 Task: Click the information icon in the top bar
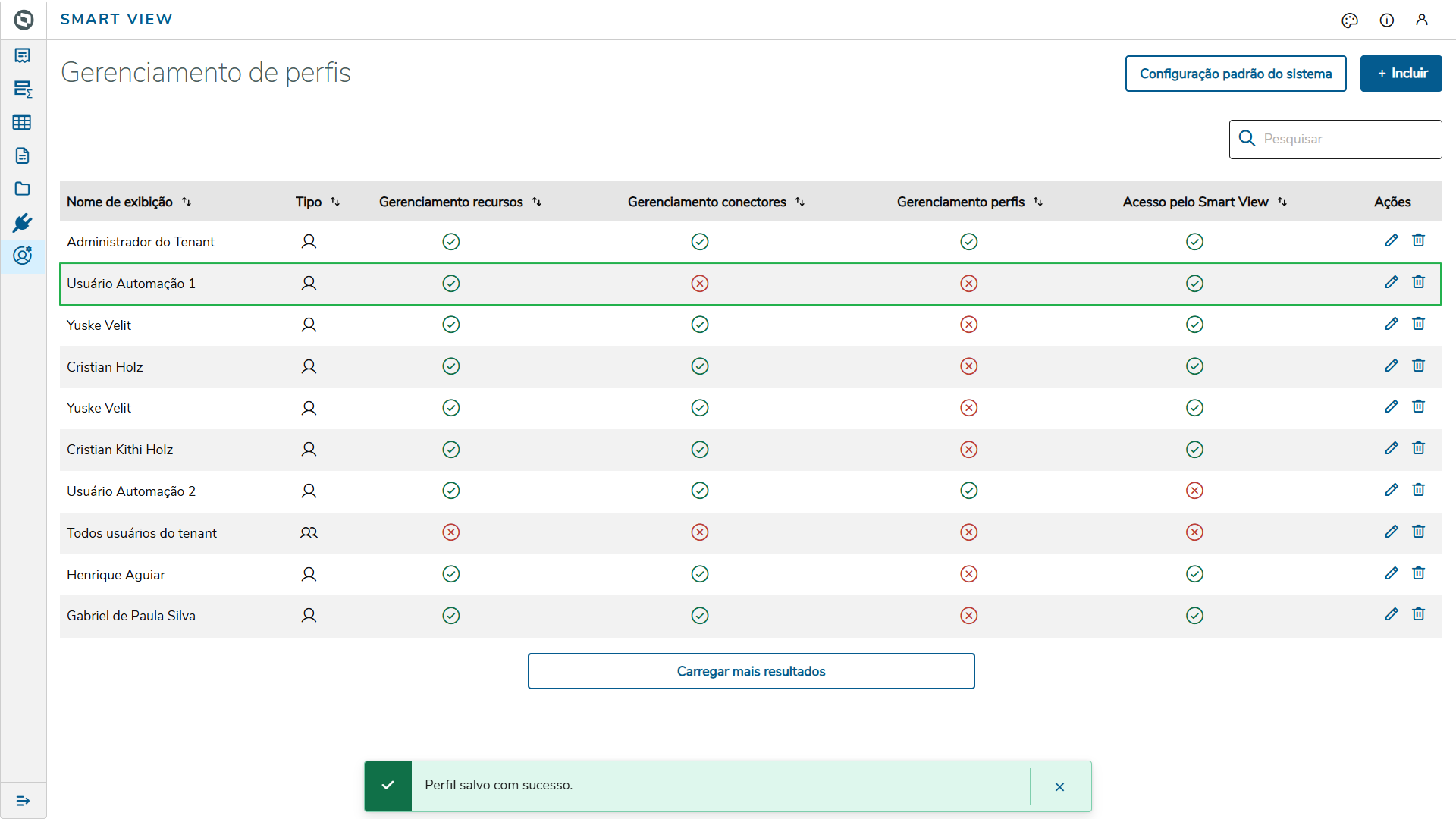tap(1387, 20)
